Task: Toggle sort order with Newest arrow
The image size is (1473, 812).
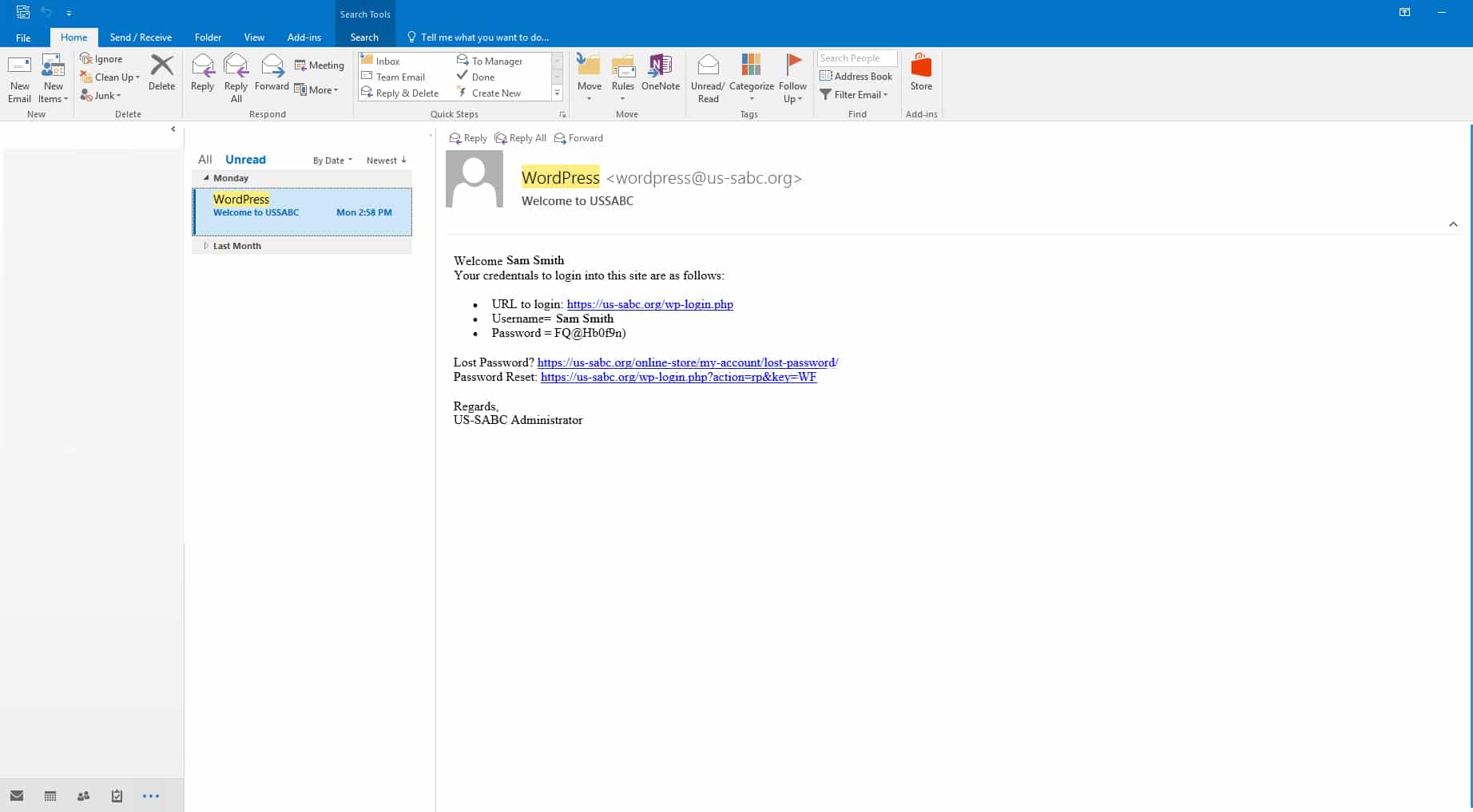Action: pyautogui.click(x=387, y=160)
